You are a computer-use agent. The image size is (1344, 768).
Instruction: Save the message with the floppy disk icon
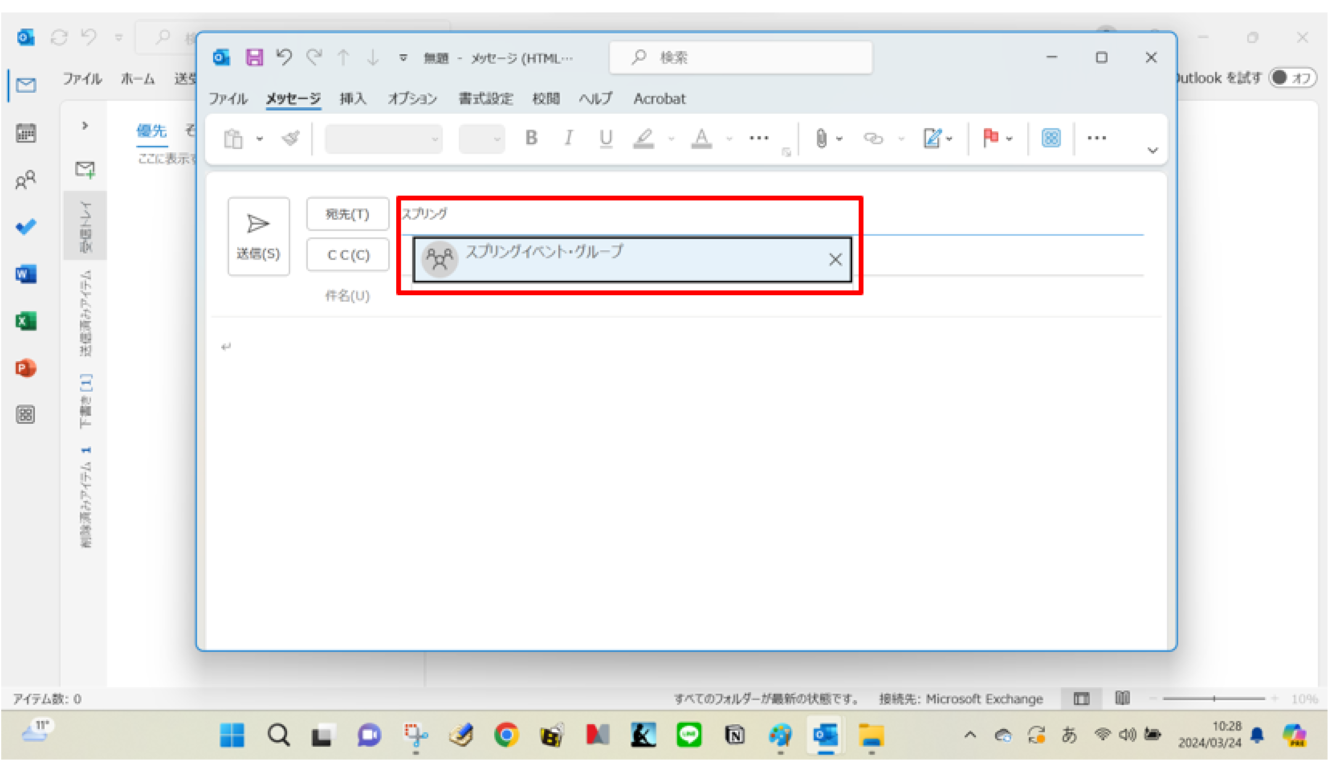tap(254, 58)
